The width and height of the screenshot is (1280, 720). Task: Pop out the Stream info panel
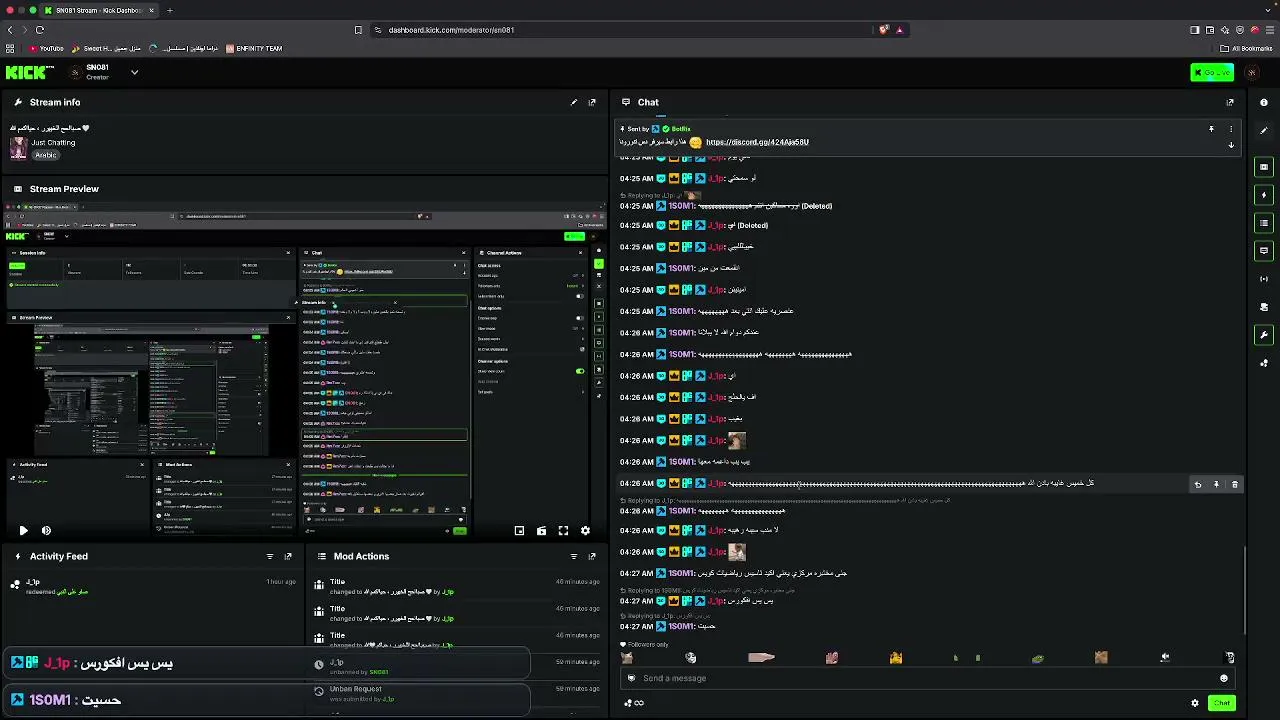pyautogui.click(x=592, y=102)
